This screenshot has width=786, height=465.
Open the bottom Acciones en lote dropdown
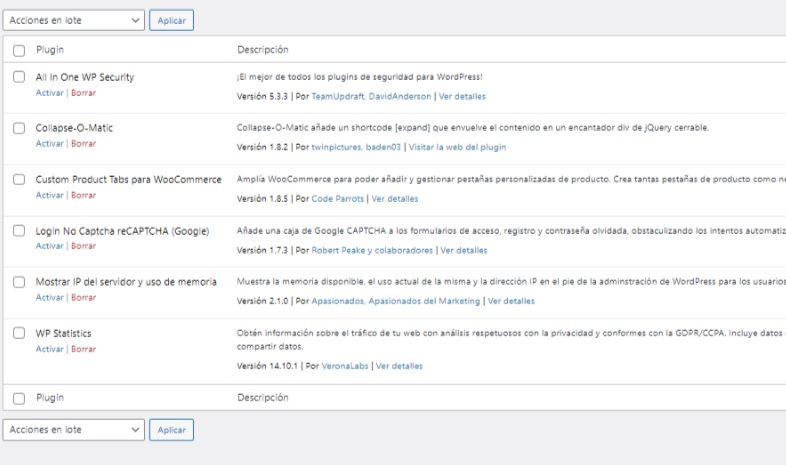pos(74,429)
